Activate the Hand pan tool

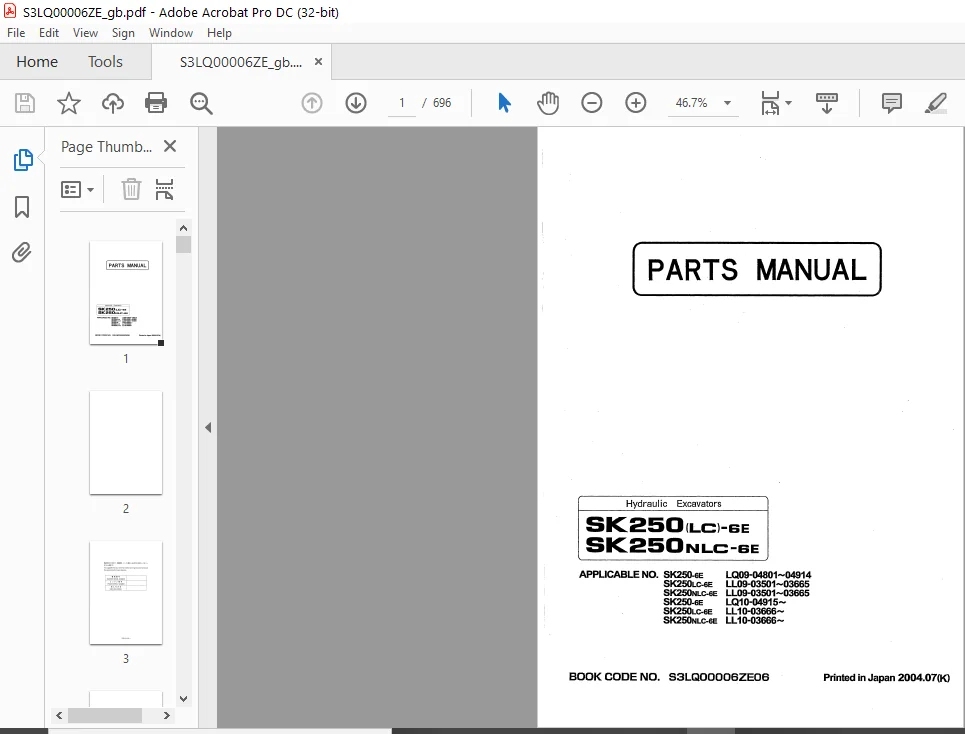pos(548,103)
